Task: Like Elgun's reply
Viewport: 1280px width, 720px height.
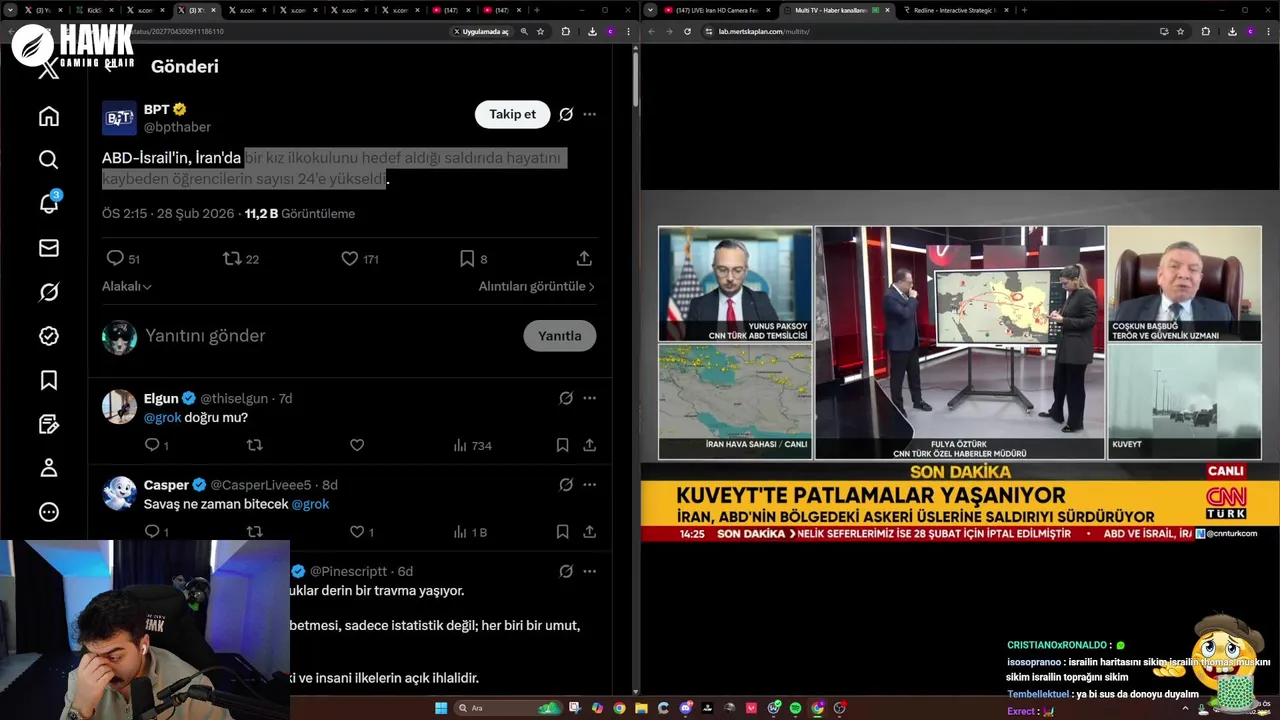Action: (x=357, y=445)
